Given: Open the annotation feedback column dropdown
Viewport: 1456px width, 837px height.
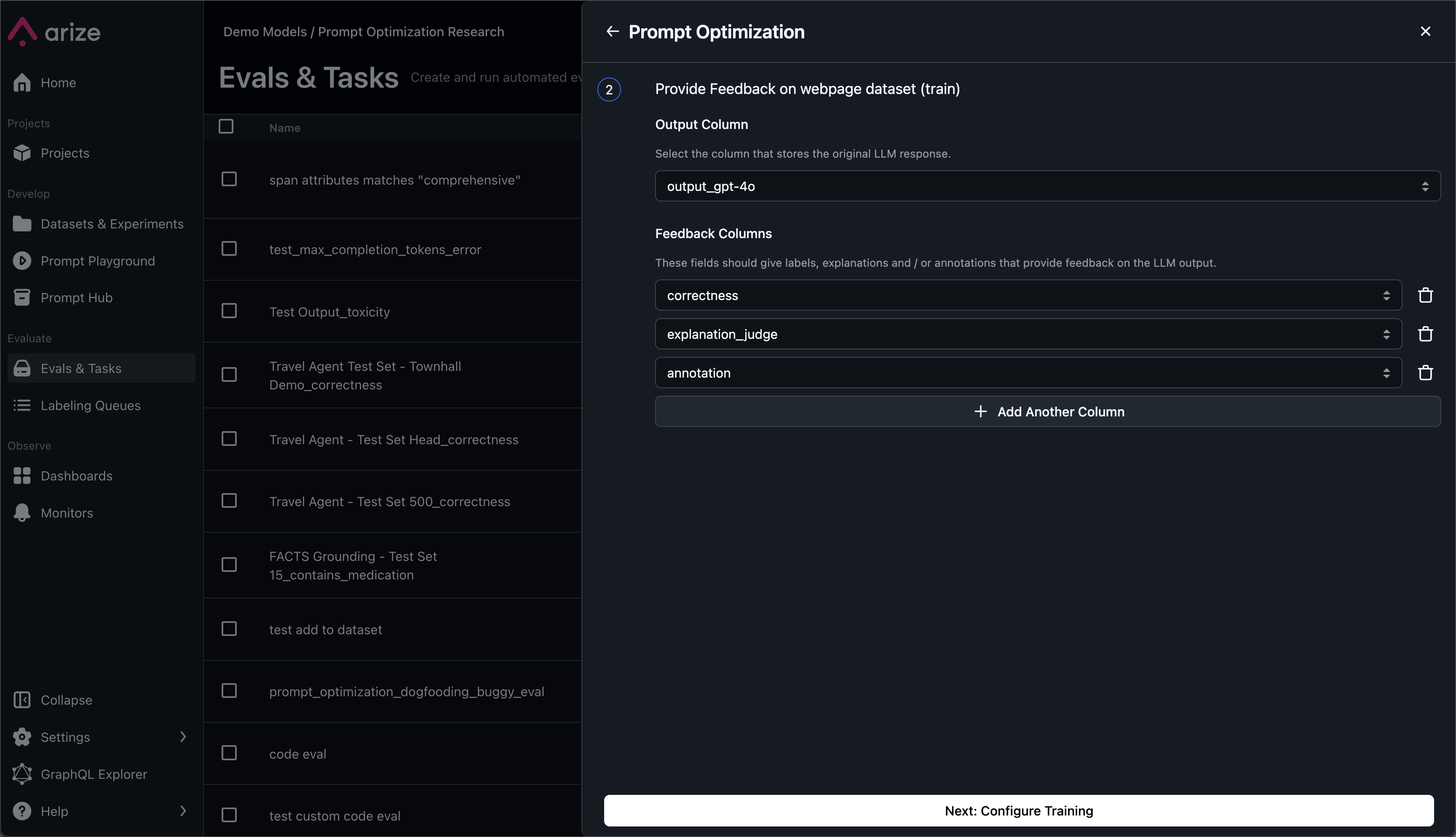Looking at the screenshot, I should (1028, 373).
